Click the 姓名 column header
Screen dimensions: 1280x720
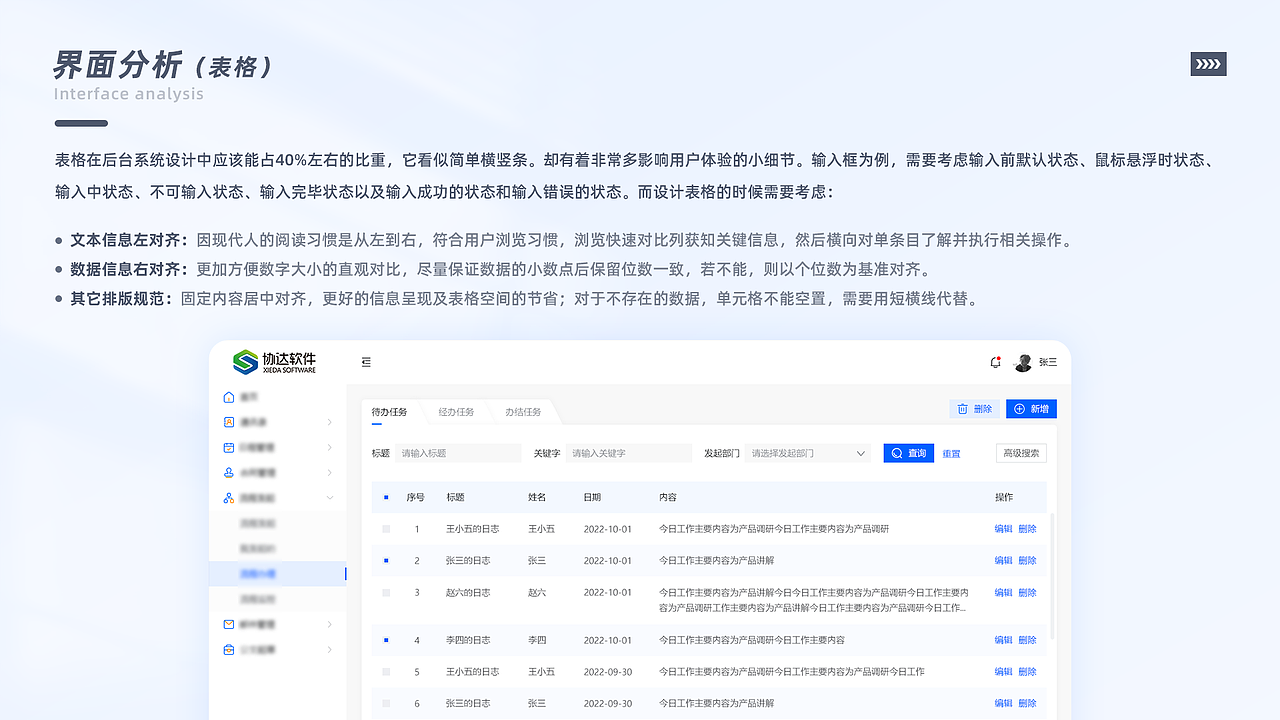tap(537, 497)
